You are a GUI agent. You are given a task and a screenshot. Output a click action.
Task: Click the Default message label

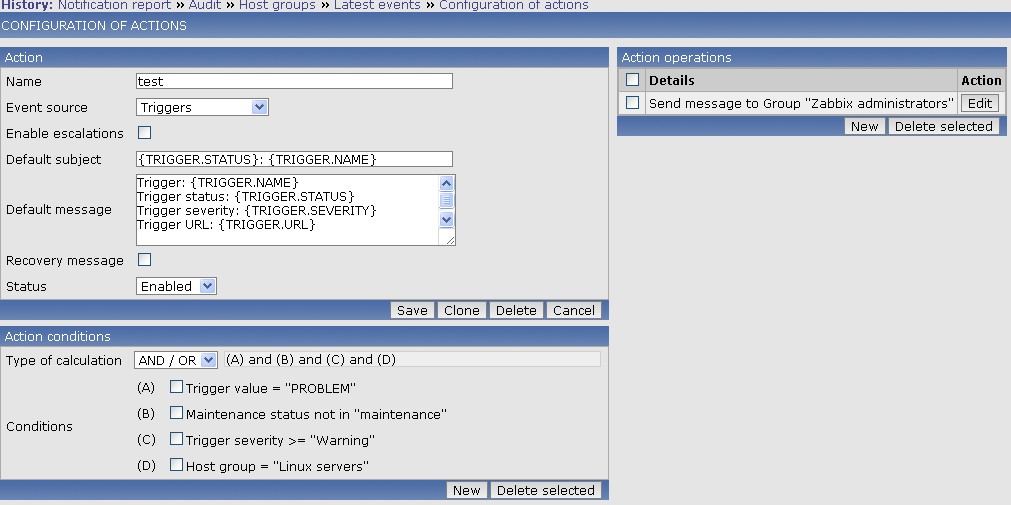pyautogui.click(x=59, y=210)
